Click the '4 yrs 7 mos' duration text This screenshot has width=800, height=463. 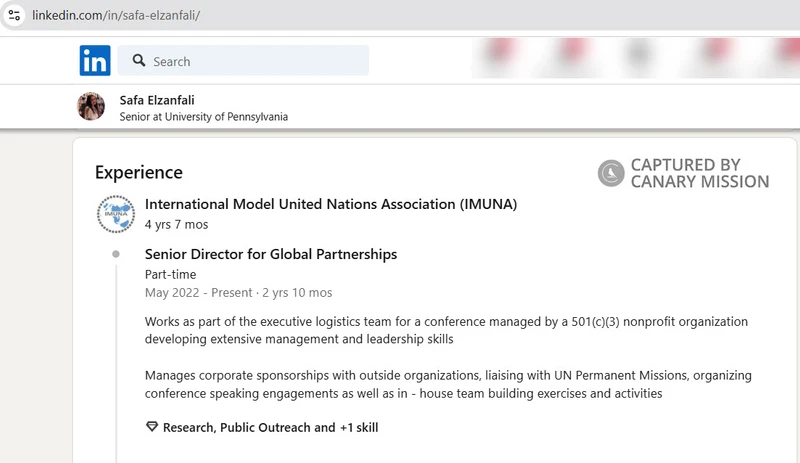(176, 225)
